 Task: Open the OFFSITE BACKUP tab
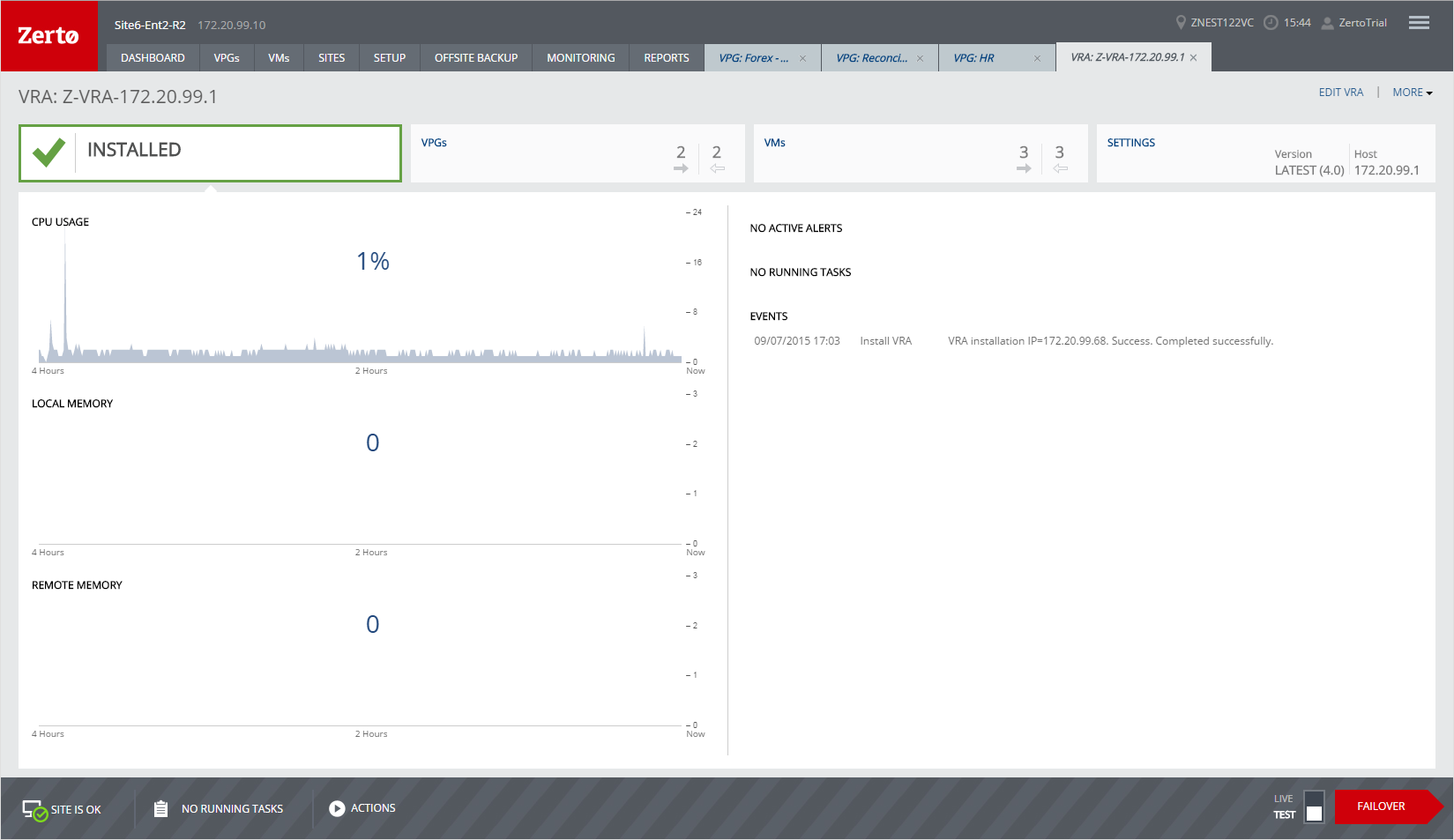476,58
